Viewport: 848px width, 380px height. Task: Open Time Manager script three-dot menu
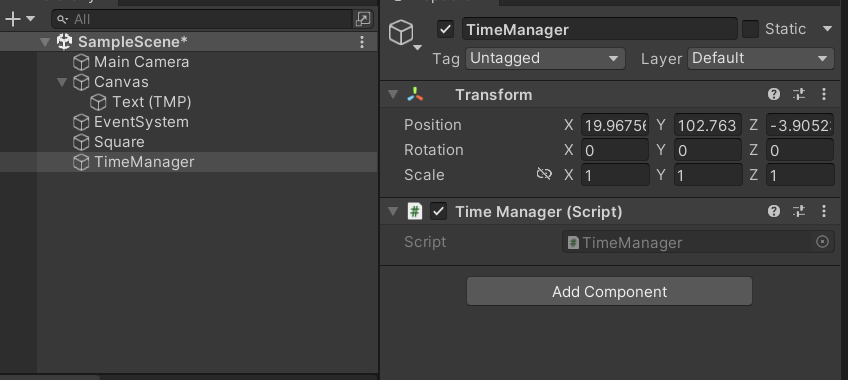tap(824, 211)
